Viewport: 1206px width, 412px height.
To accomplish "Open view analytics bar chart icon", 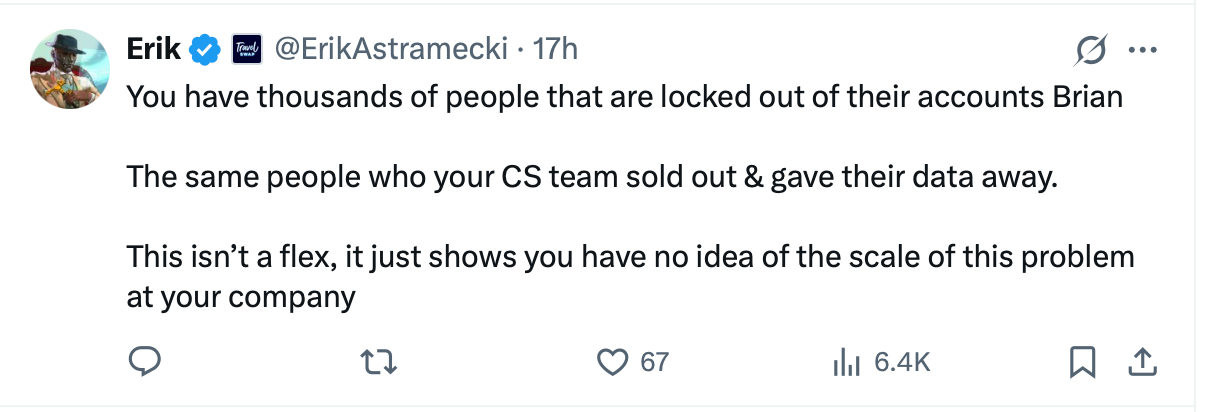I will coord(847,362).
